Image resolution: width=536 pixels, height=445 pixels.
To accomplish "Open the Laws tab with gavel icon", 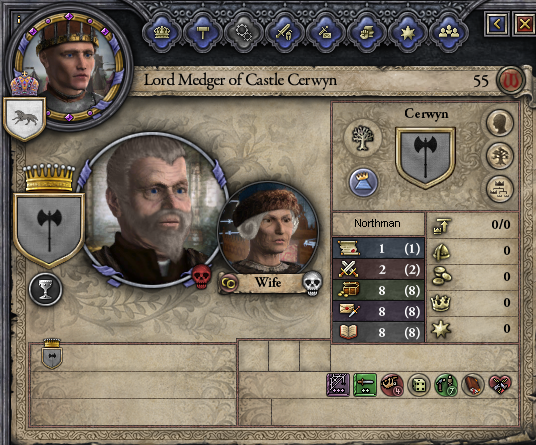I will click(202, 33).
